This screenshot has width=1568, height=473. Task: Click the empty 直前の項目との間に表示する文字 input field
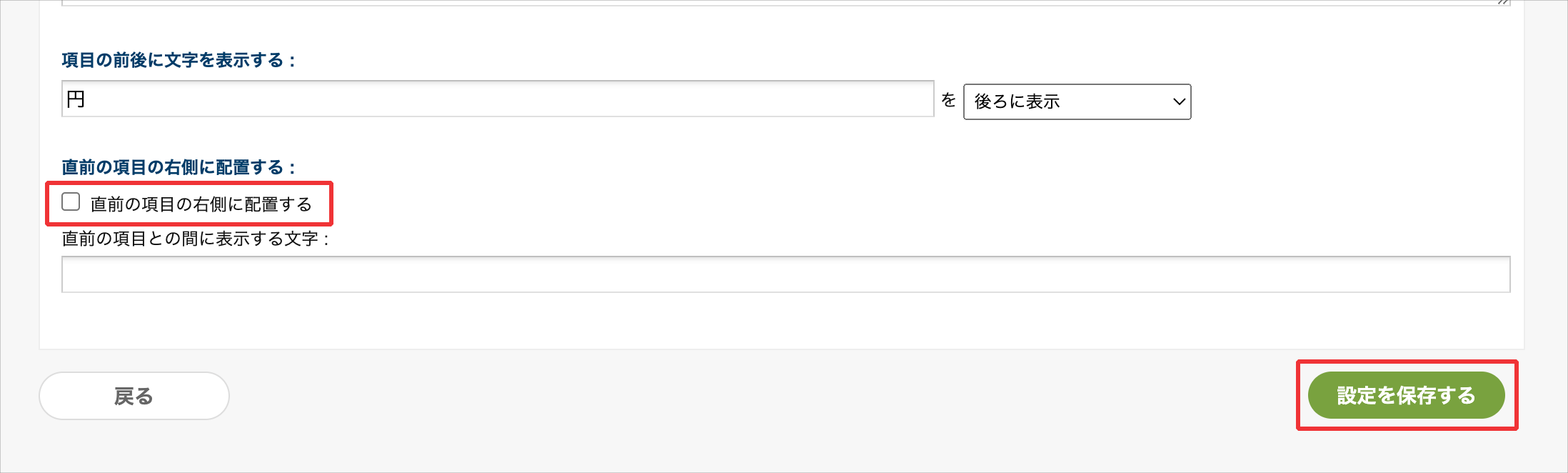pyautogui.click(x=785, y=275)
